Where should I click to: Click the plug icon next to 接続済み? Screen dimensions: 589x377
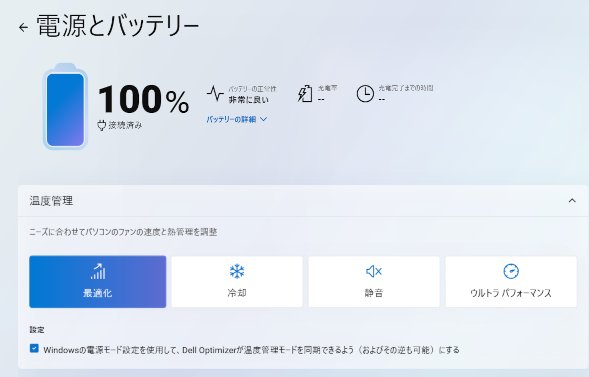click(x=101, y=125)
